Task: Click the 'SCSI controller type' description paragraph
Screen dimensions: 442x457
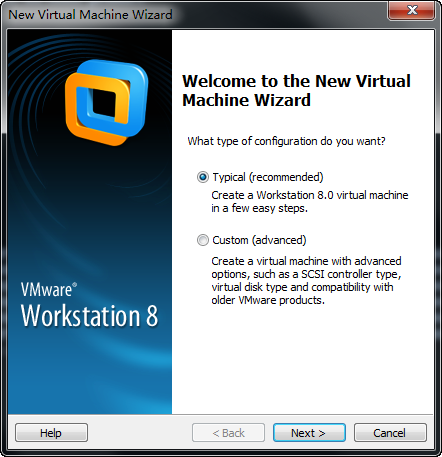Action: coord(306,280)
